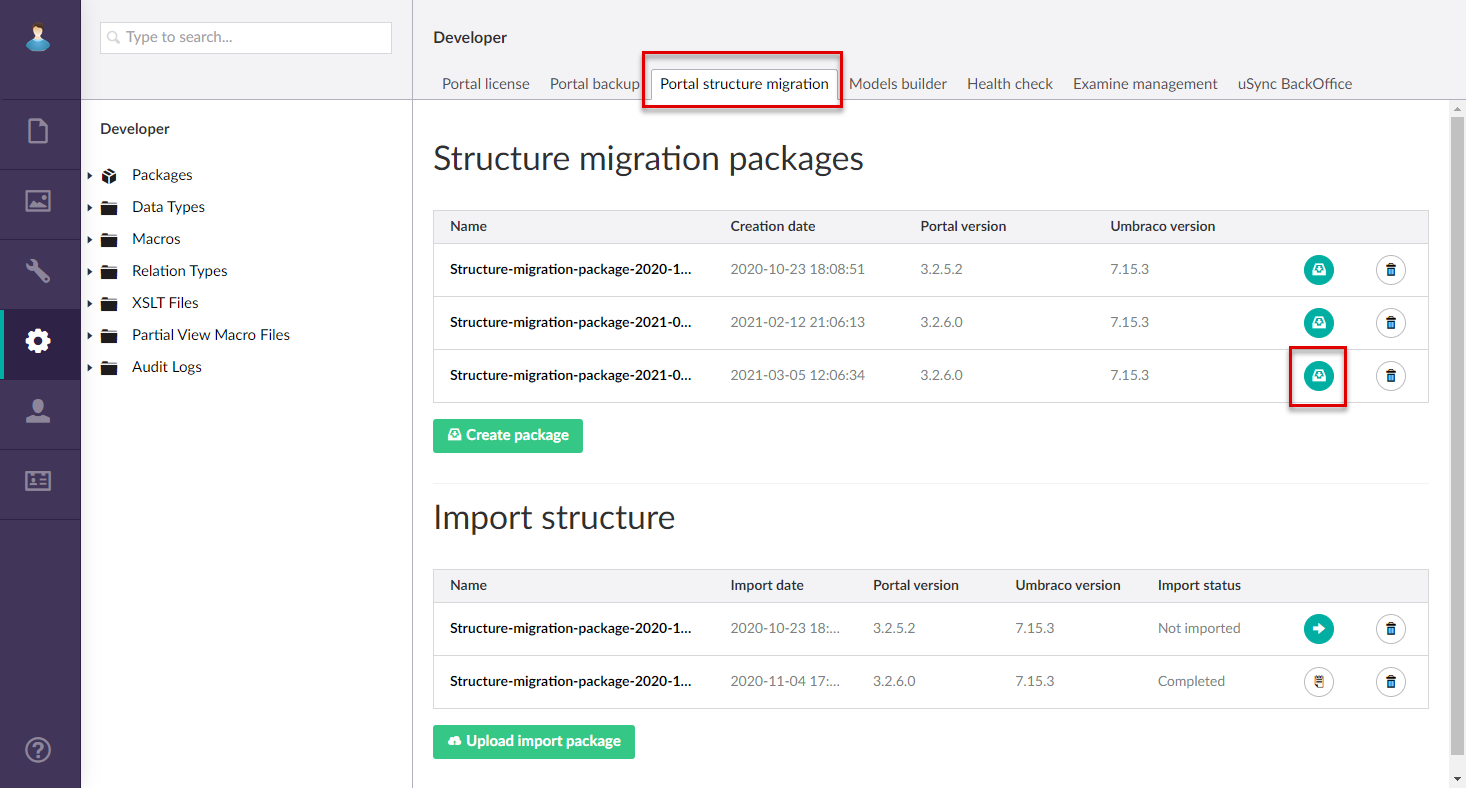Start import of the Not imported package

point(1319,629)
